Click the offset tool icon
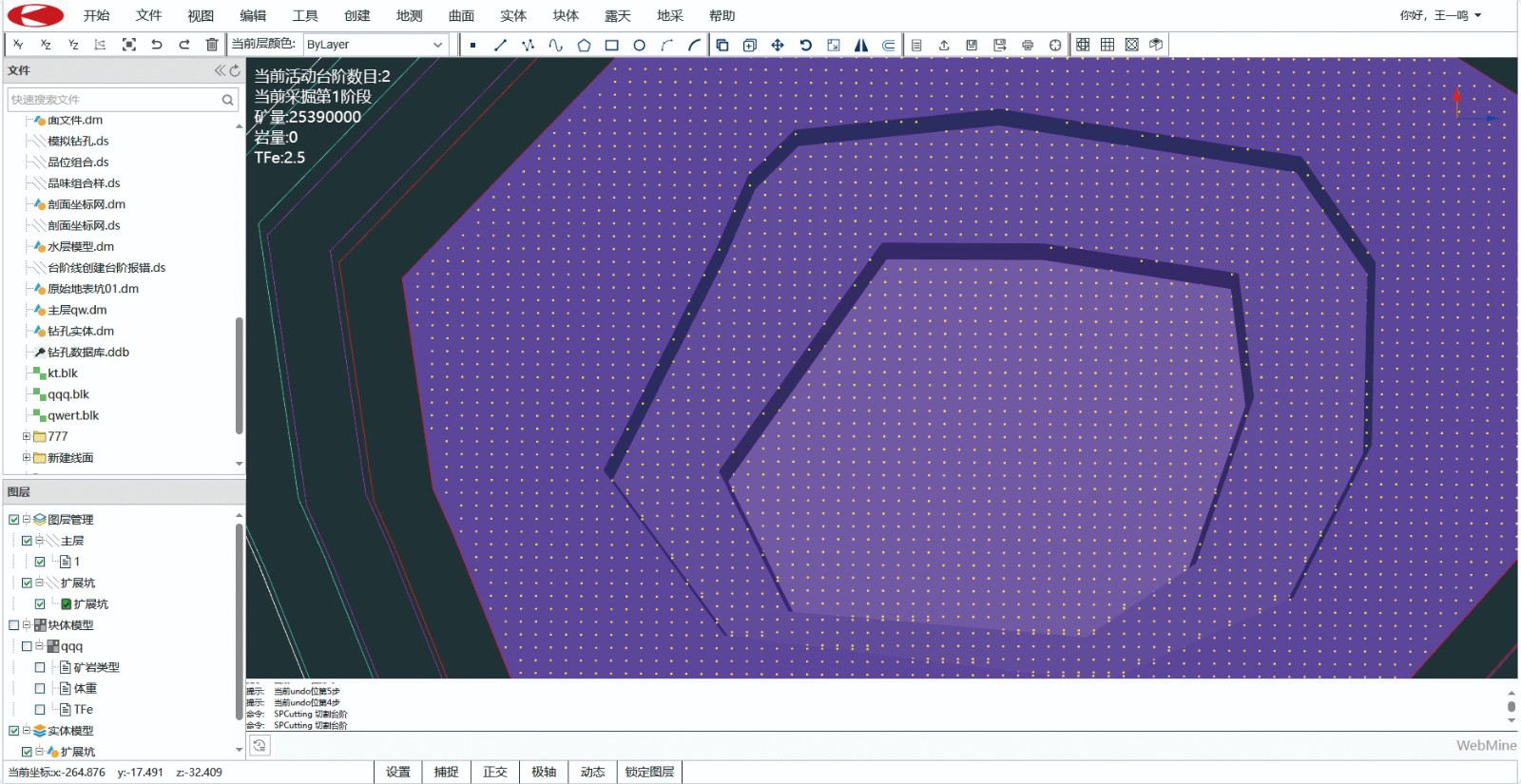 click(889, 45)
